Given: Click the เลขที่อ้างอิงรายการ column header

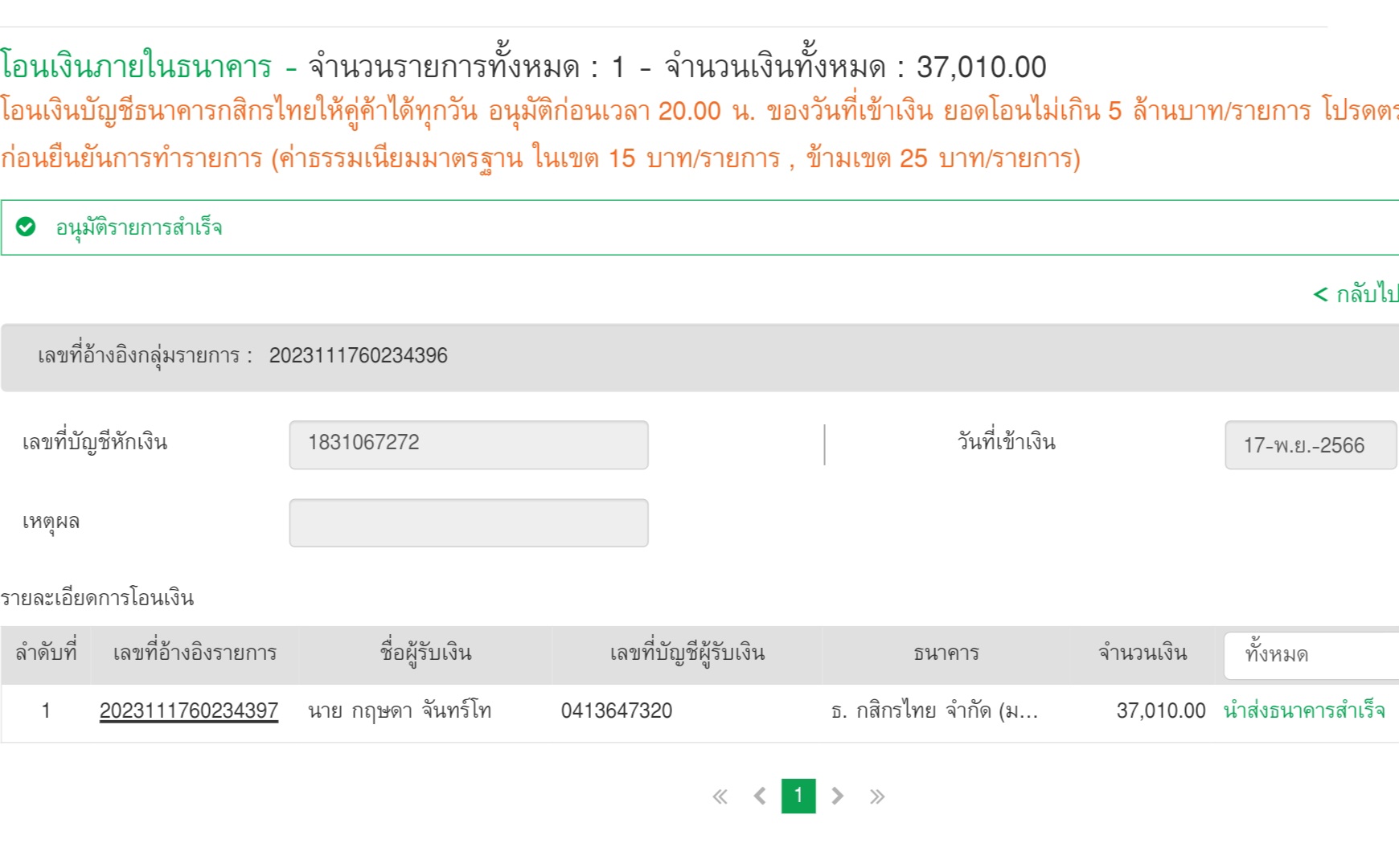Looking at the screenshot, I should (x=195, y=653).
